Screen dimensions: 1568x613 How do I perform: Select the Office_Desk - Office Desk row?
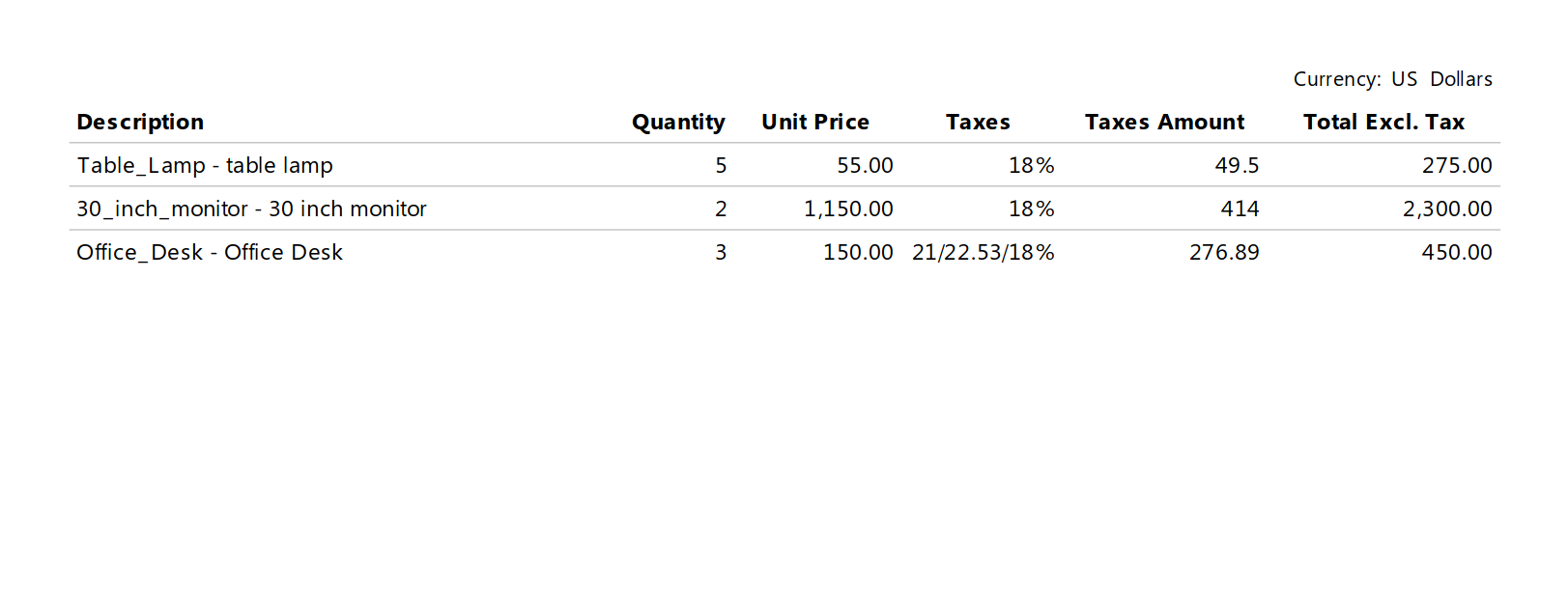pyautogui.click(x=784, y=252)
